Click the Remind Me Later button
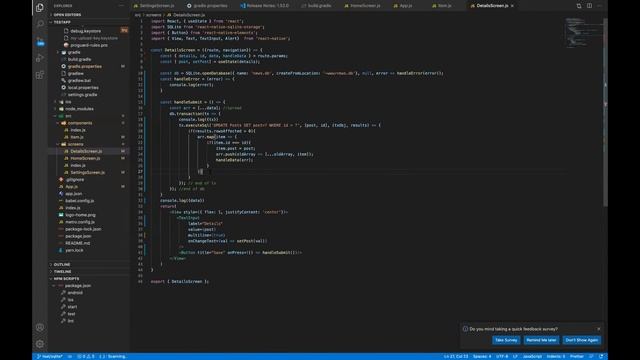This screenshot has width=640, height=360. (x=541, y=340)
